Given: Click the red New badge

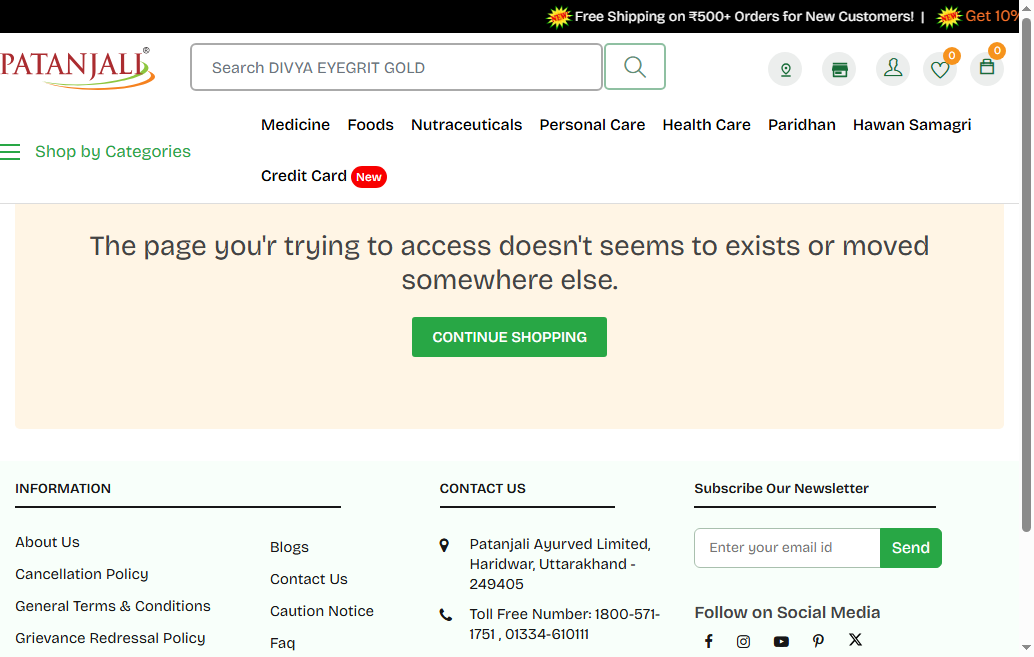Looking at the screenshot, I should [369, 177].
